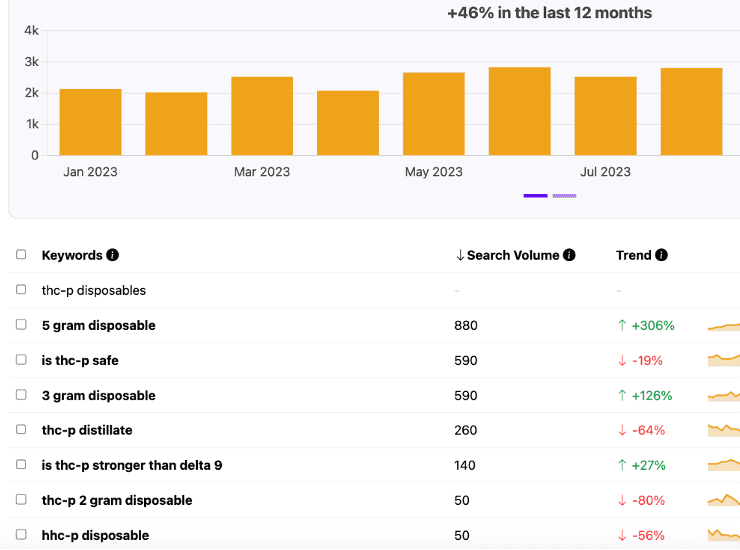Click the May 2023 bar in chart
This screenshot has width=740, height=550.
(x=433, y=114)
